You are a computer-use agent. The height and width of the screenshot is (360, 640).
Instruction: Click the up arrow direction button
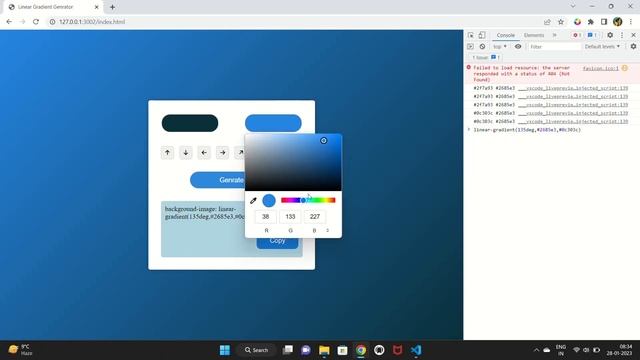167,153
